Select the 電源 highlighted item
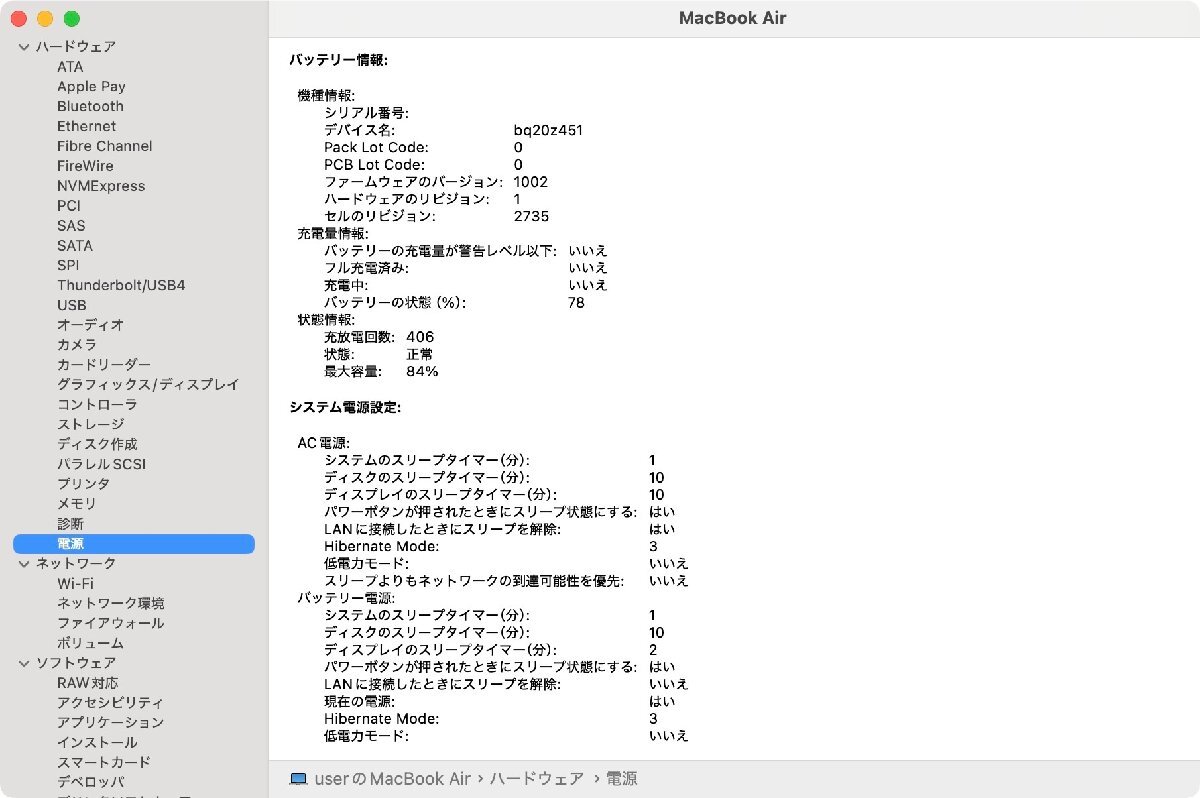The image size is (1200, 798). (x=134, y=544)
